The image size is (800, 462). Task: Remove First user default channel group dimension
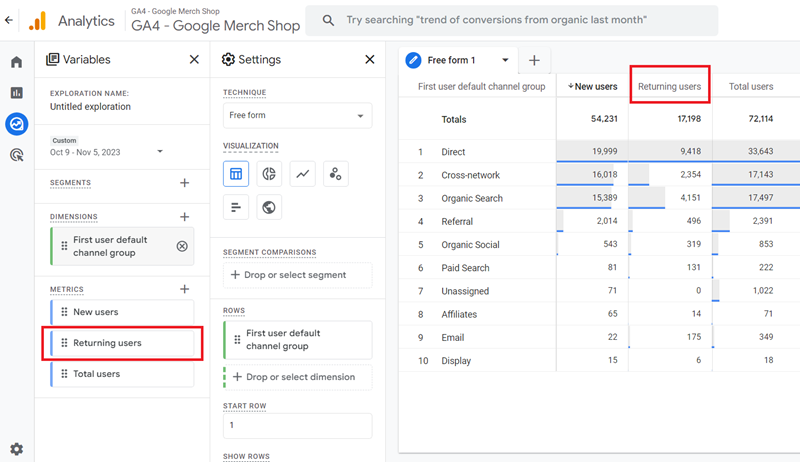[182, 246]
